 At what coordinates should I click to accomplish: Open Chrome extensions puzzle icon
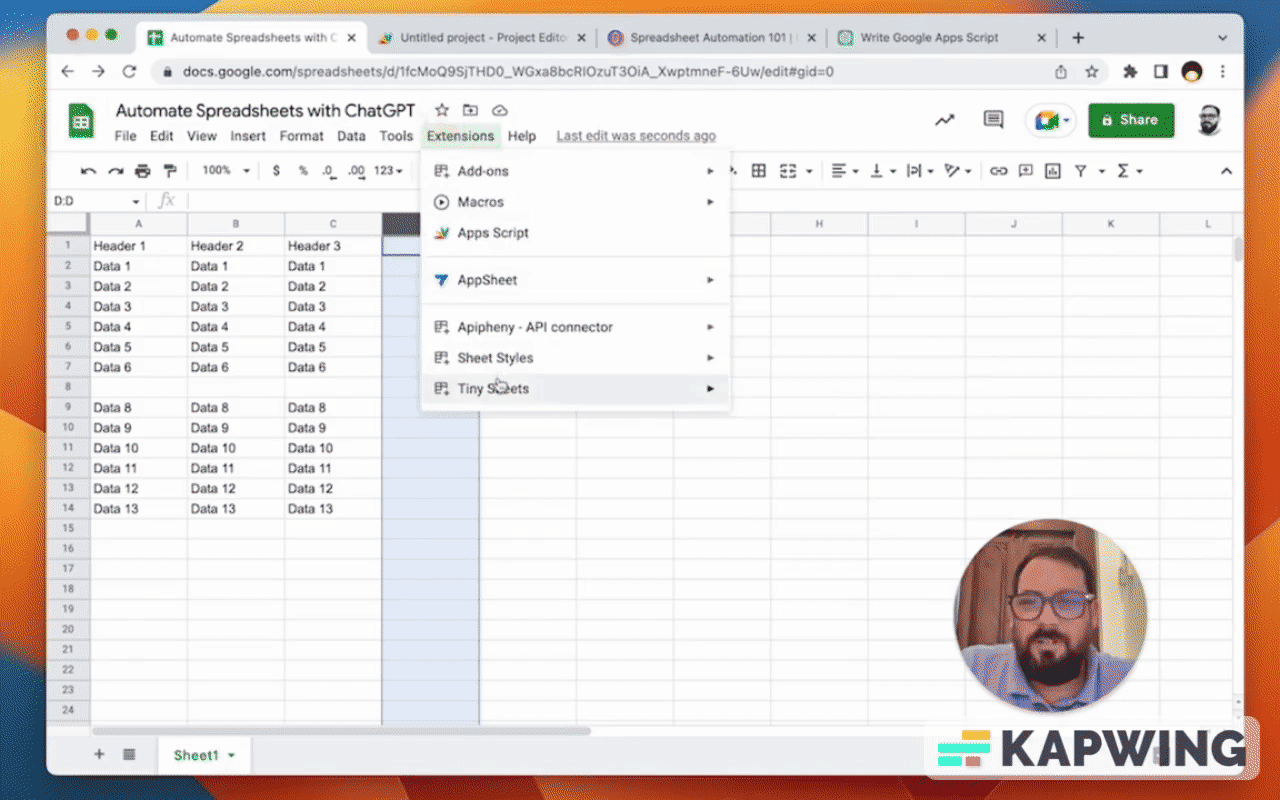point(1131,72)
